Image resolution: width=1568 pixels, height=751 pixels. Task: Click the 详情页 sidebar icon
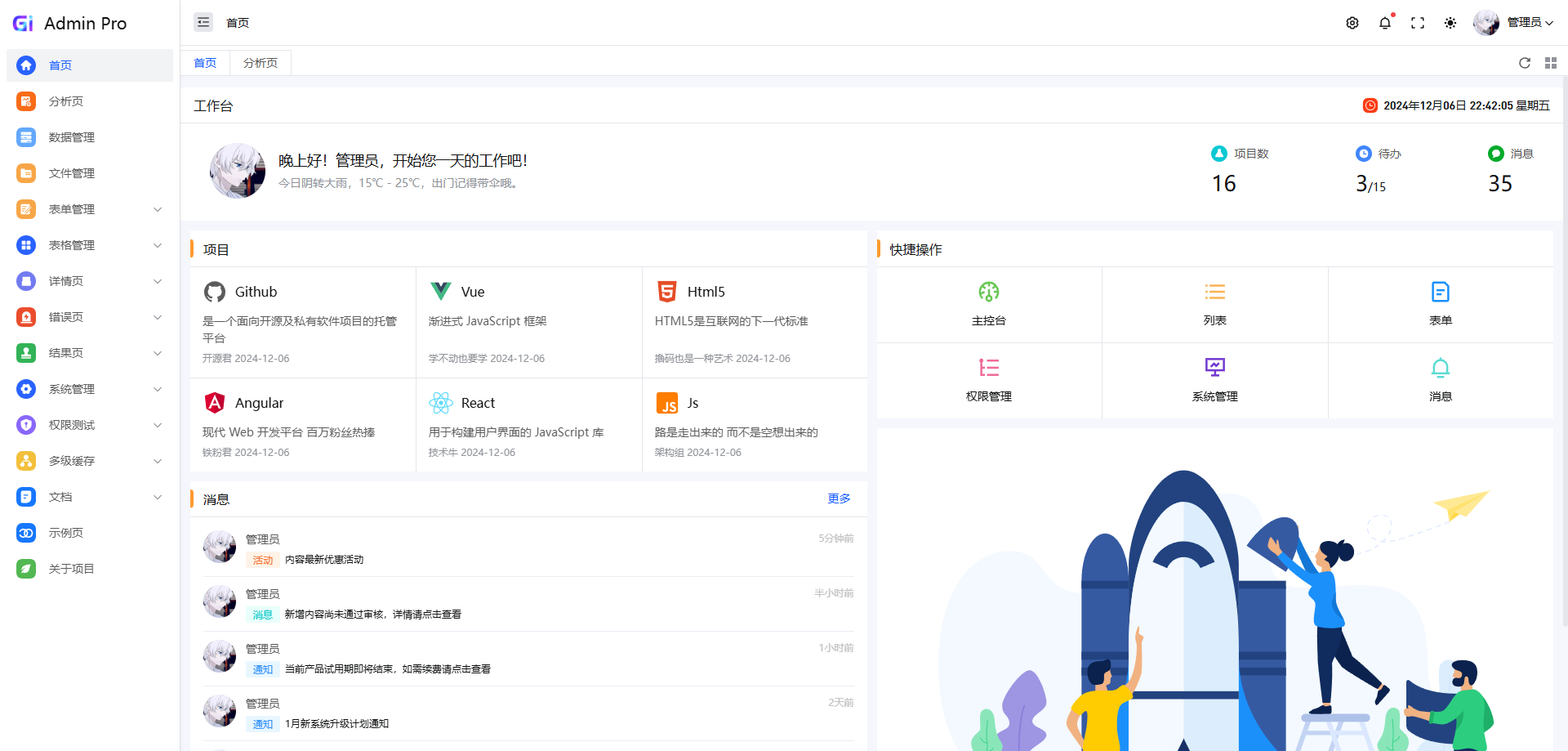click(26, 281)
